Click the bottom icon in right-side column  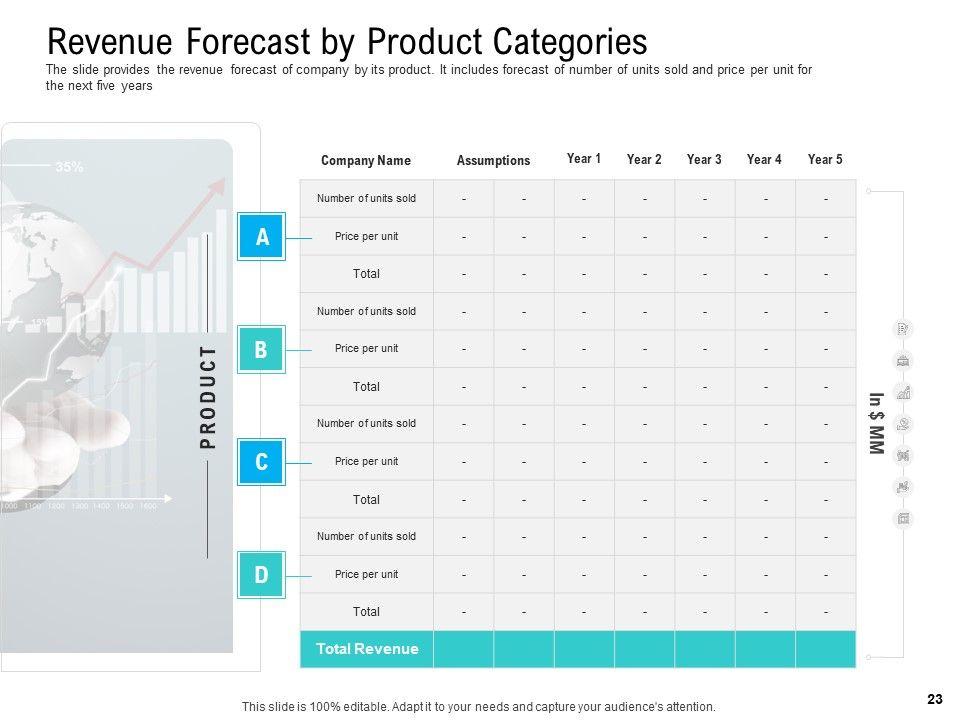[903, 518]
